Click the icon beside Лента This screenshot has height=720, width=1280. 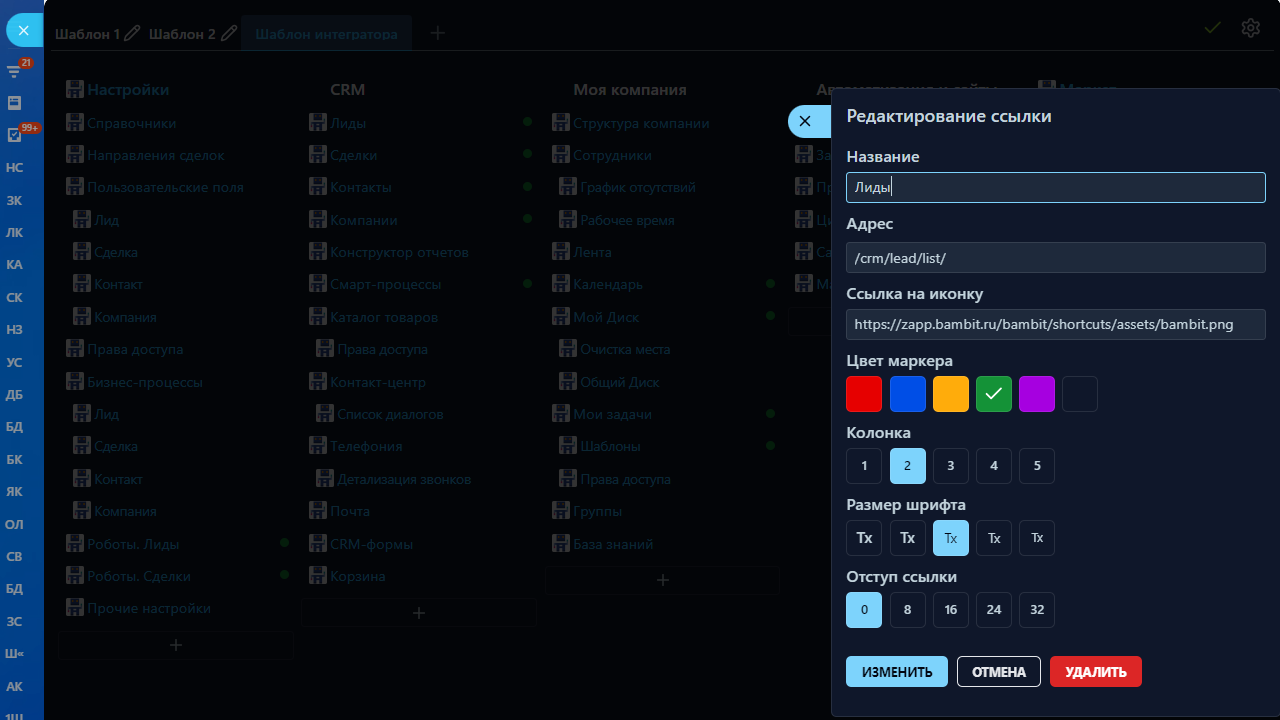tap(561, 252)
